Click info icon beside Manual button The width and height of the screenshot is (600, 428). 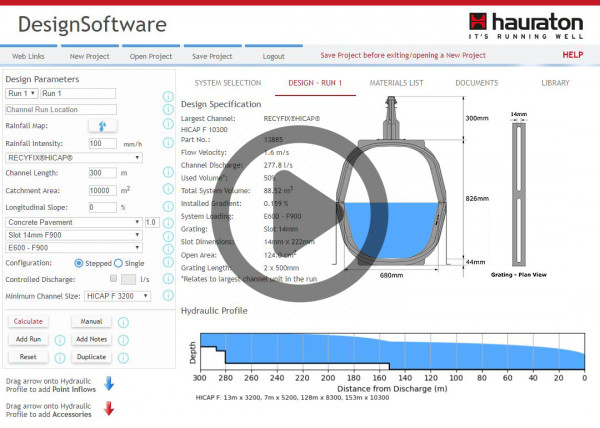(123, 322)
